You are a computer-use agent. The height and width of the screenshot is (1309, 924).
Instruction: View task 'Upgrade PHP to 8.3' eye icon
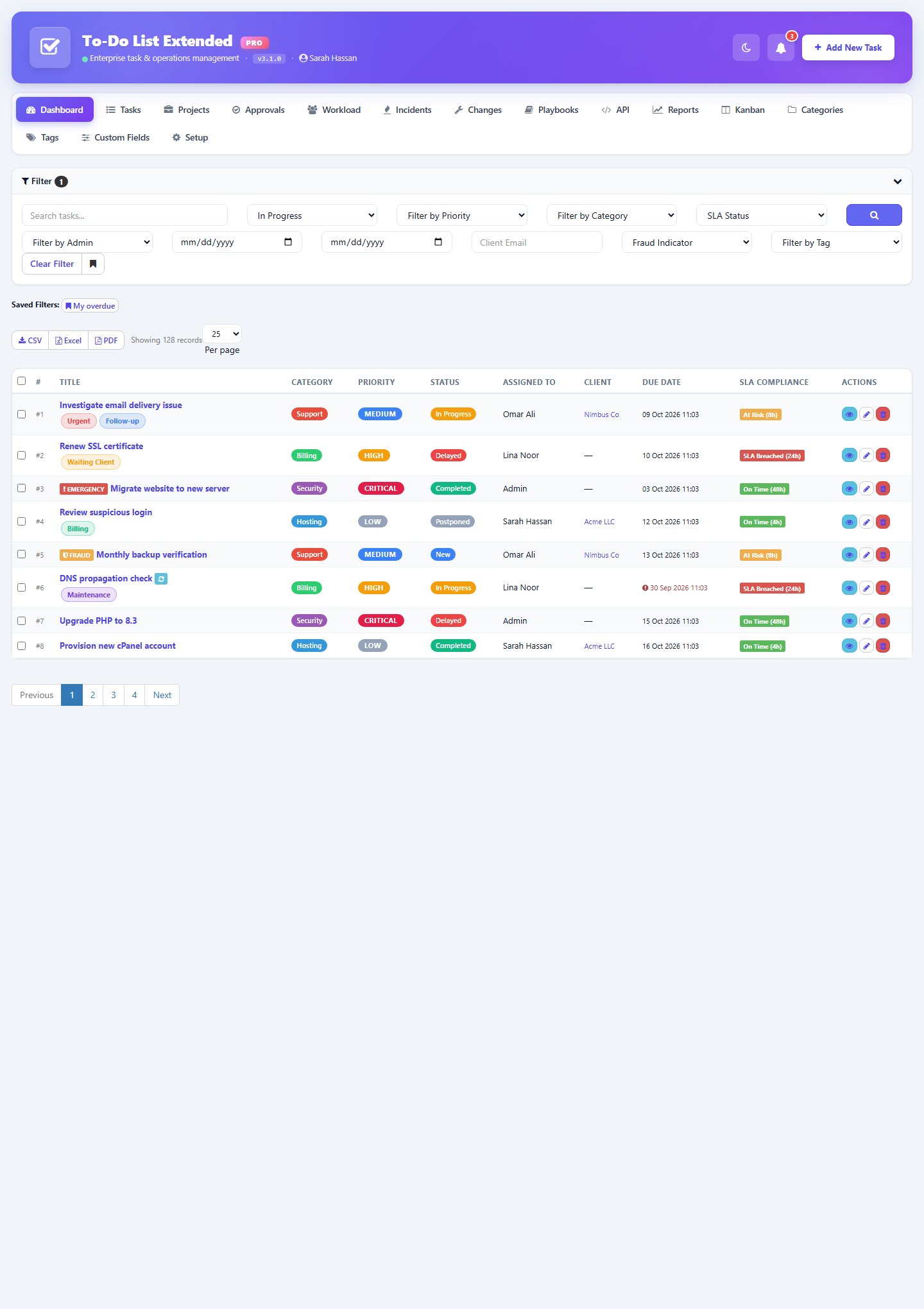coord(849,621)
